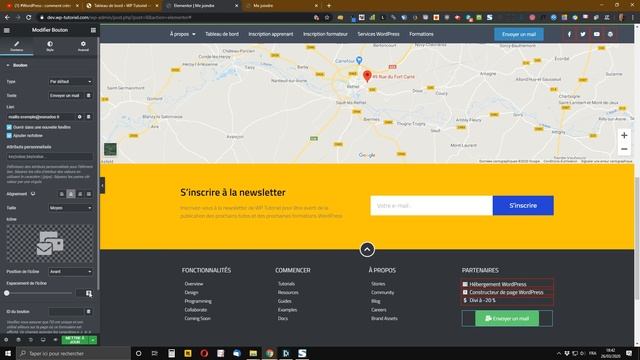The height and width of the screenshot is (360, 640).
Task: Click green footer Envoyer un mail button
Action: pos(507,318)
